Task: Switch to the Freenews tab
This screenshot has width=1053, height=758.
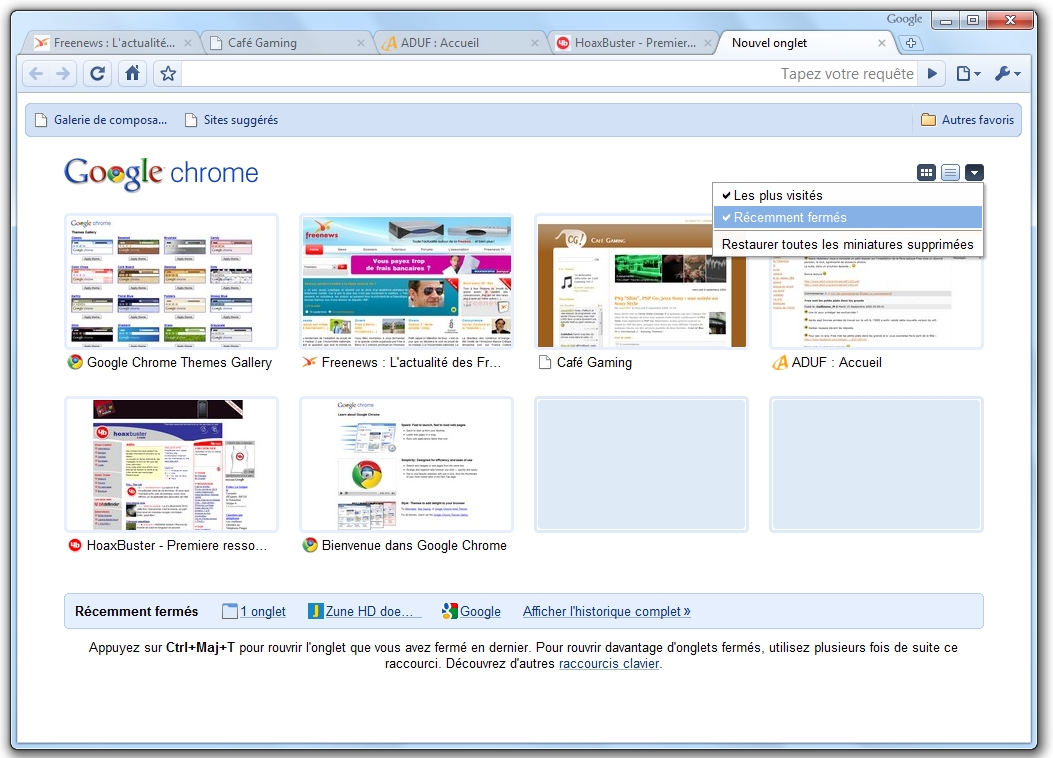Action: pyautogui.click(x=111, y=43)
